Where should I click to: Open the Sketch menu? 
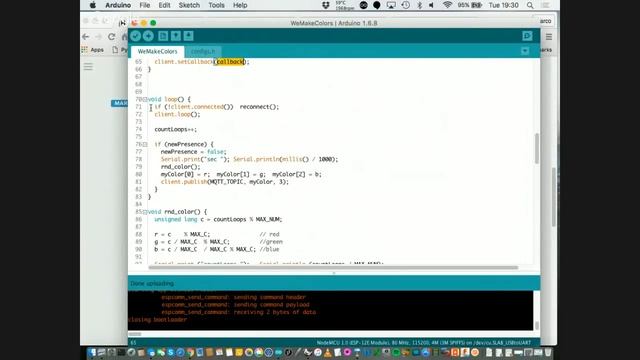(x=189, y=5)
